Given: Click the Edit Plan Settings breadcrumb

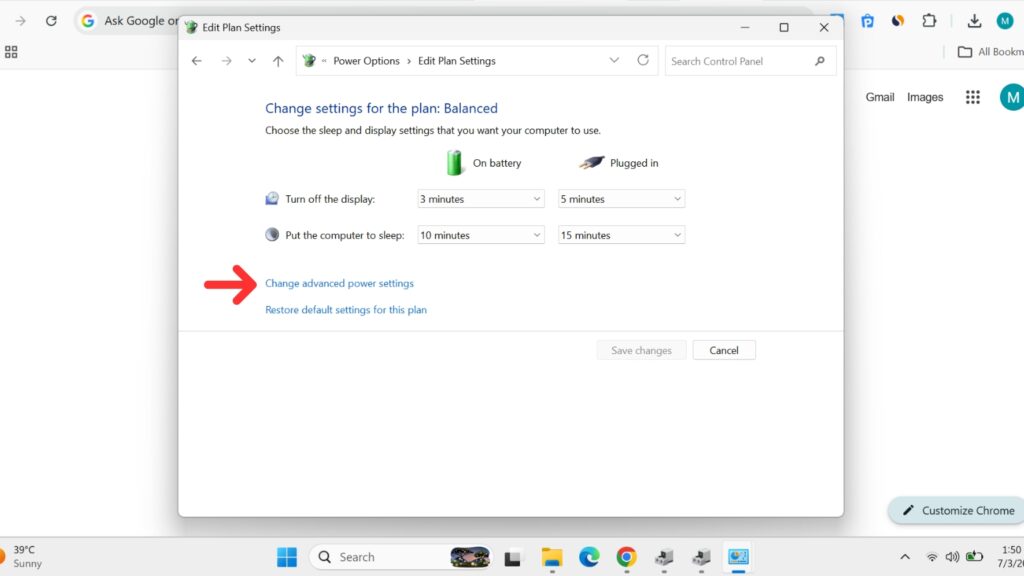Looking at the screenshot, I should 456,61.
